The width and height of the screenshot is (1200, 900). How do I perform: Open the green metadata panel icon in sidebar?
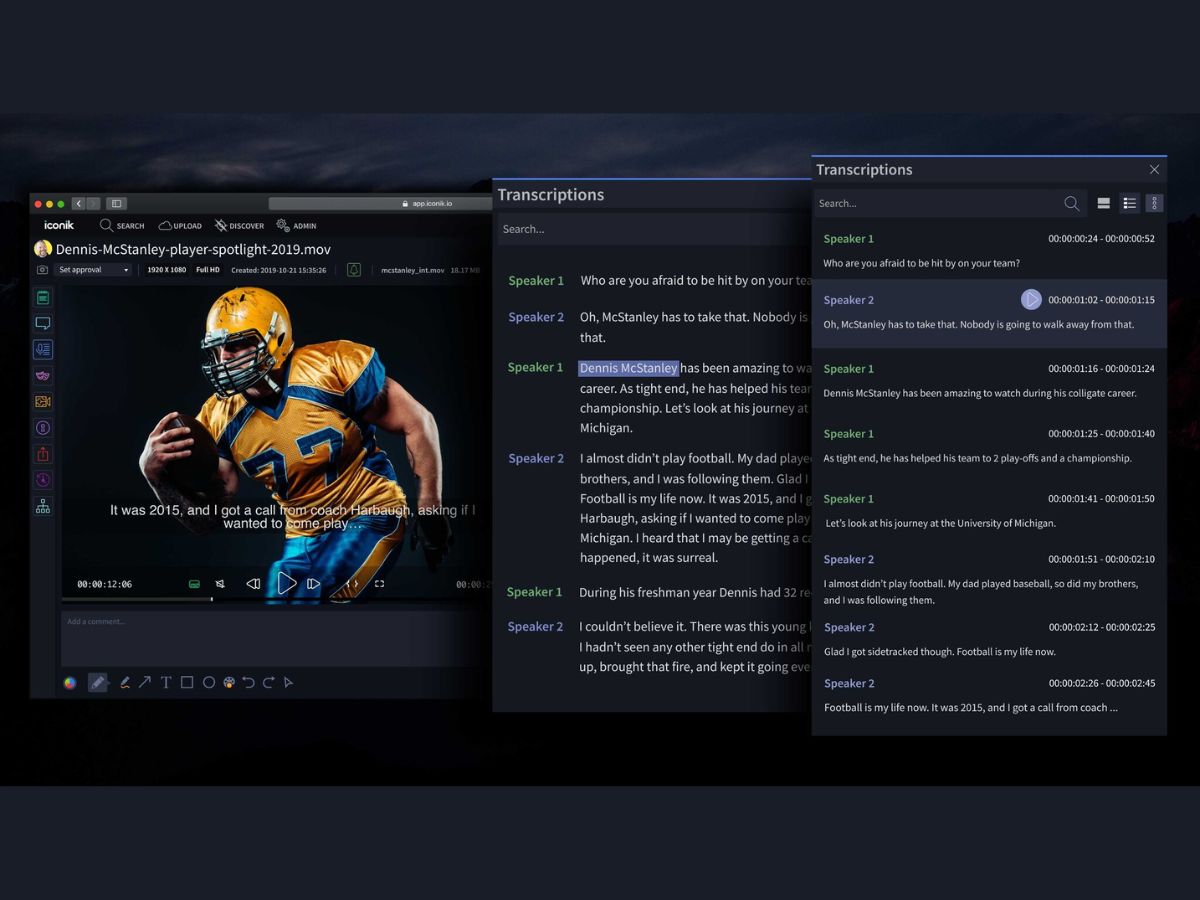pos(43,297)
